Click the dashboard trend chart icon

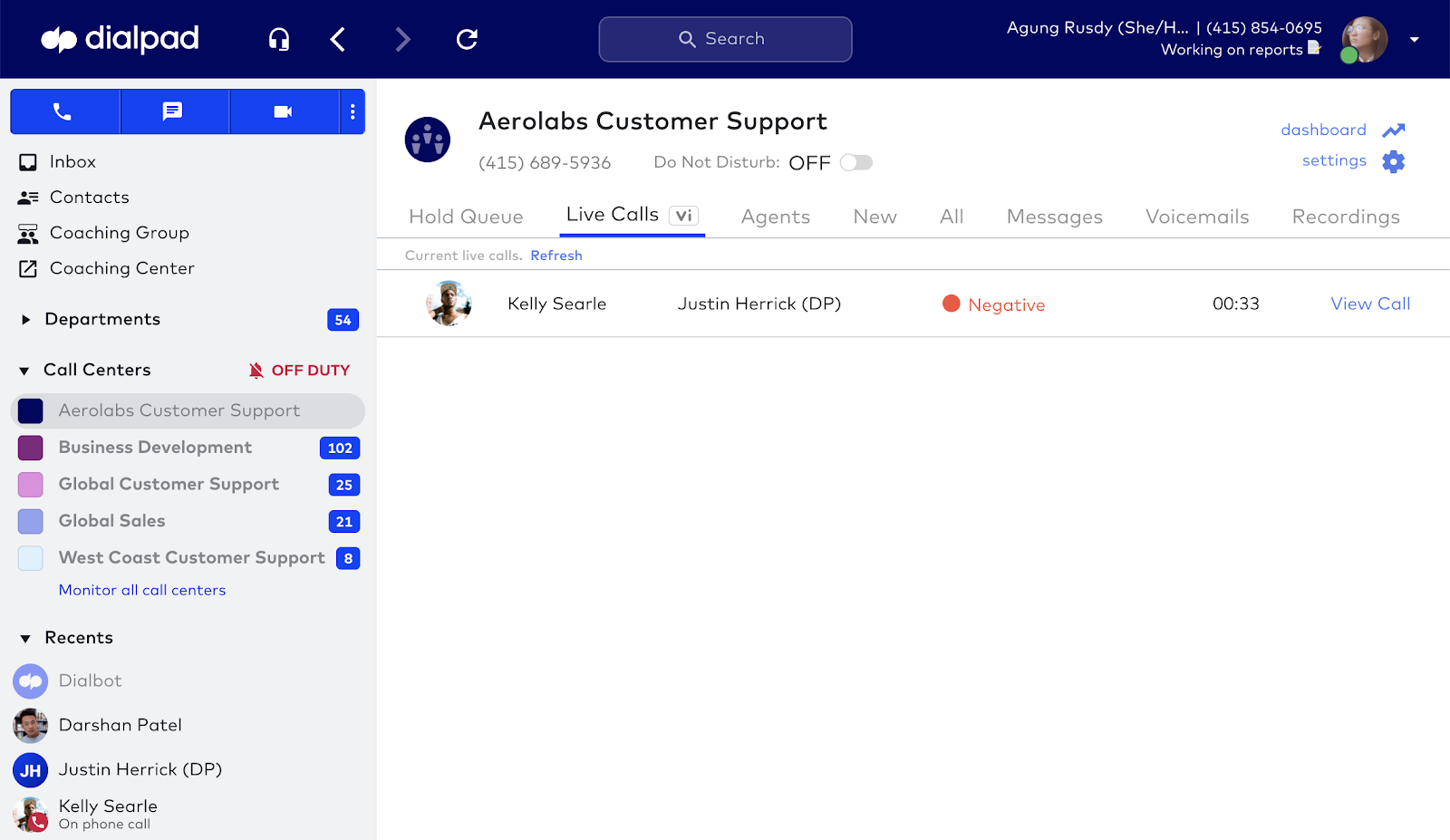[1394, 130]
